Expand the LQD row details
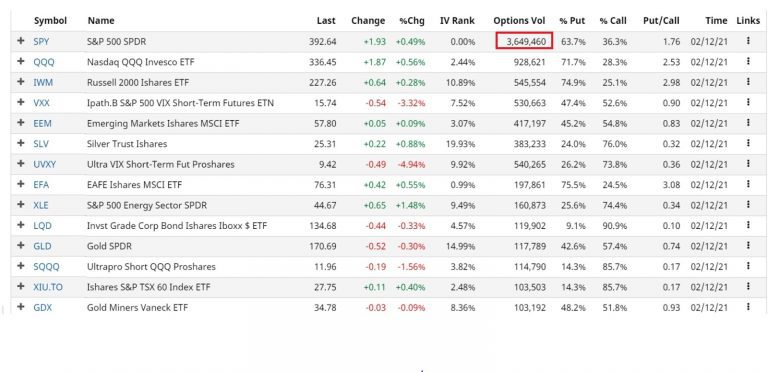This screenshot has height=372, width=768. tap(21, 225)
